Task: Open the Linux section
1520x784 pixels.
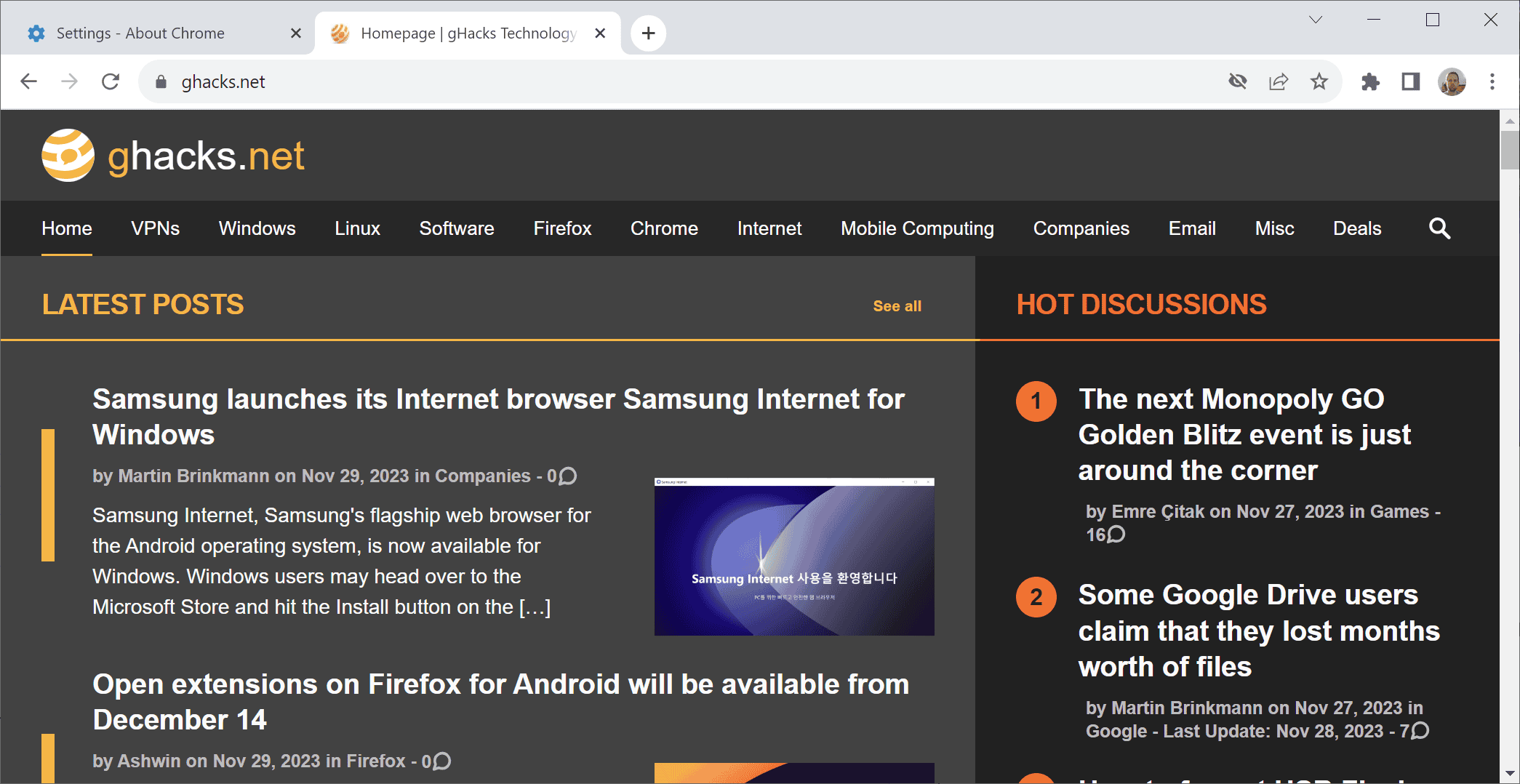Action: pyautogui.click(x=358, y=228)
